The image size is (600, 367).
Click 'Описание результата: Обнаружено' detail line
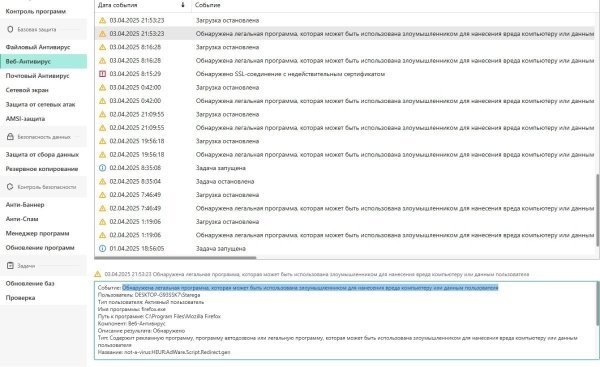point(141,331)
